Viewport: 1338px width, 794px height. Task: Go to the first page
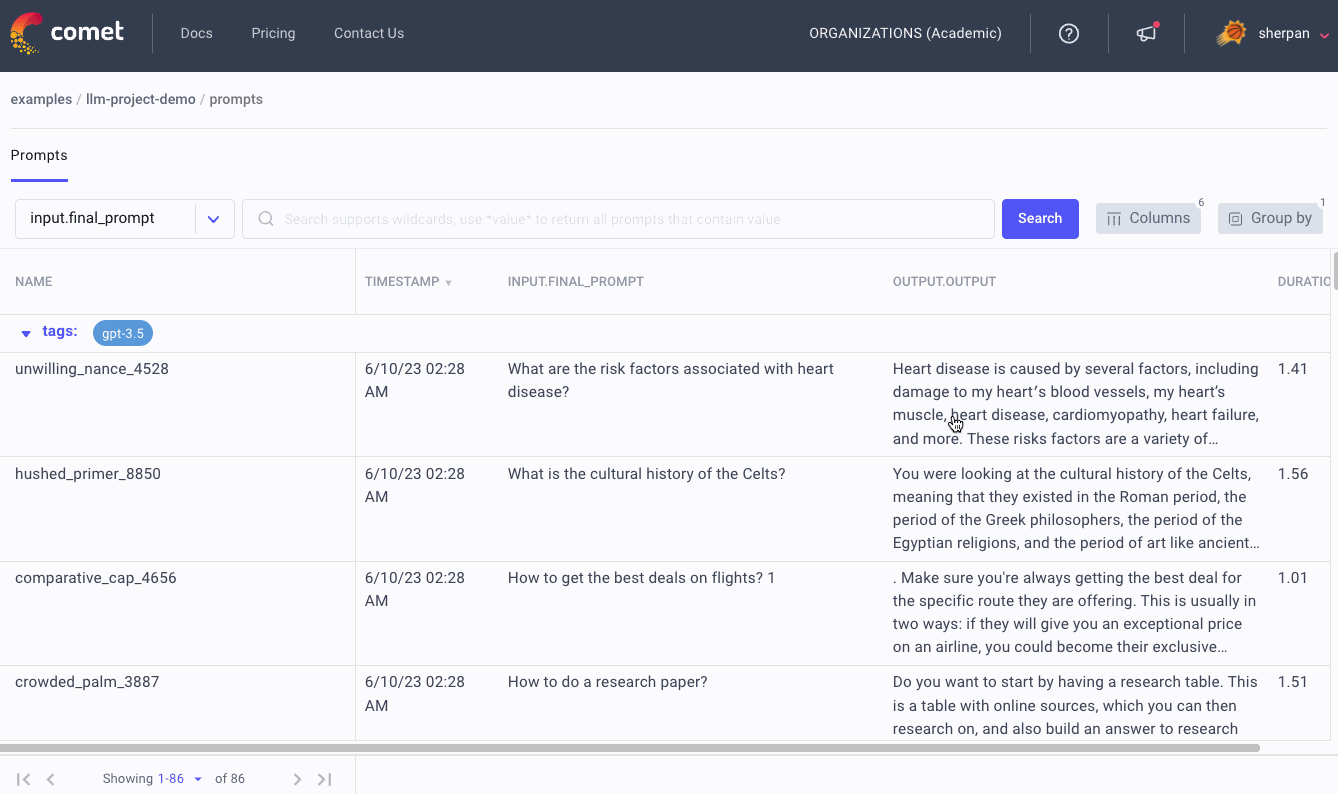(24, 779)
